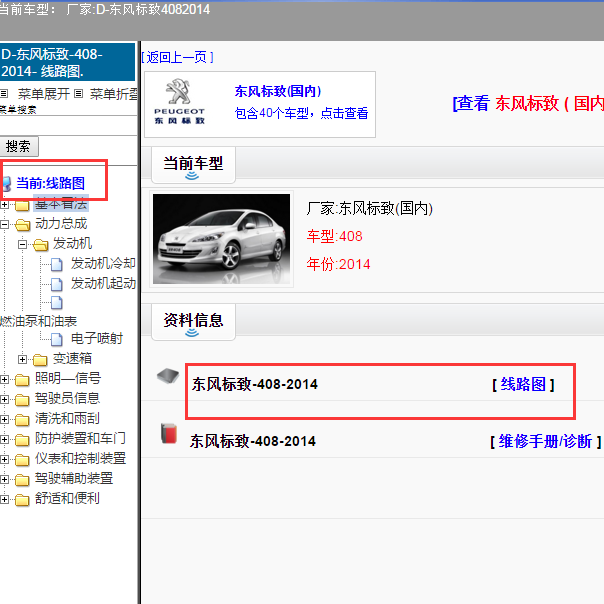Click the red repair manual book icon
The image size is (604, 604).
pyautogui.click(x=169, y=434)
